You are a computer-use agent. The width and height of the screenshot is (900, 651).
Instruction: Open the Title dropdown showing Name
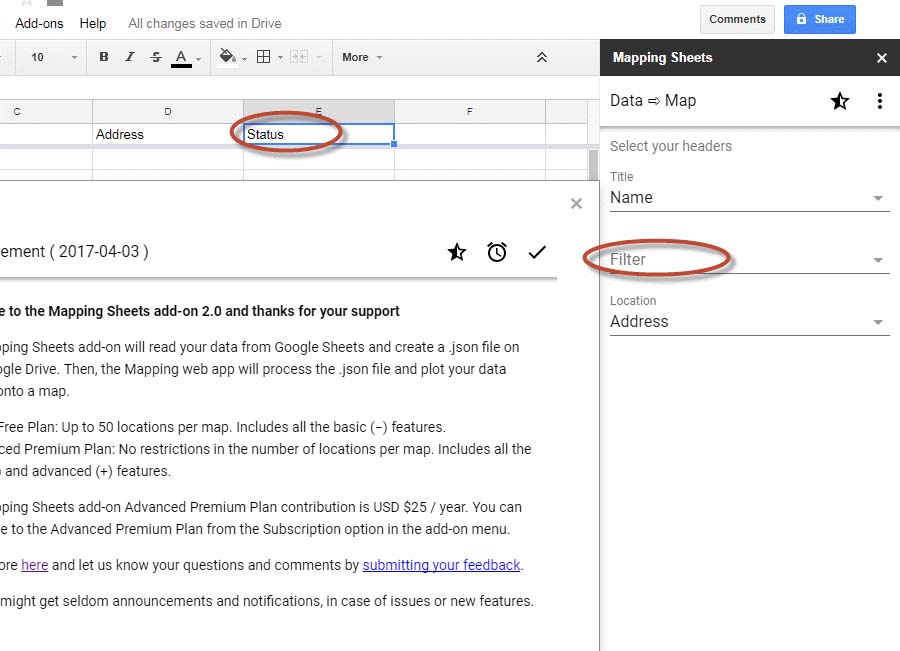pyautogui.click(x=749, y=197)
